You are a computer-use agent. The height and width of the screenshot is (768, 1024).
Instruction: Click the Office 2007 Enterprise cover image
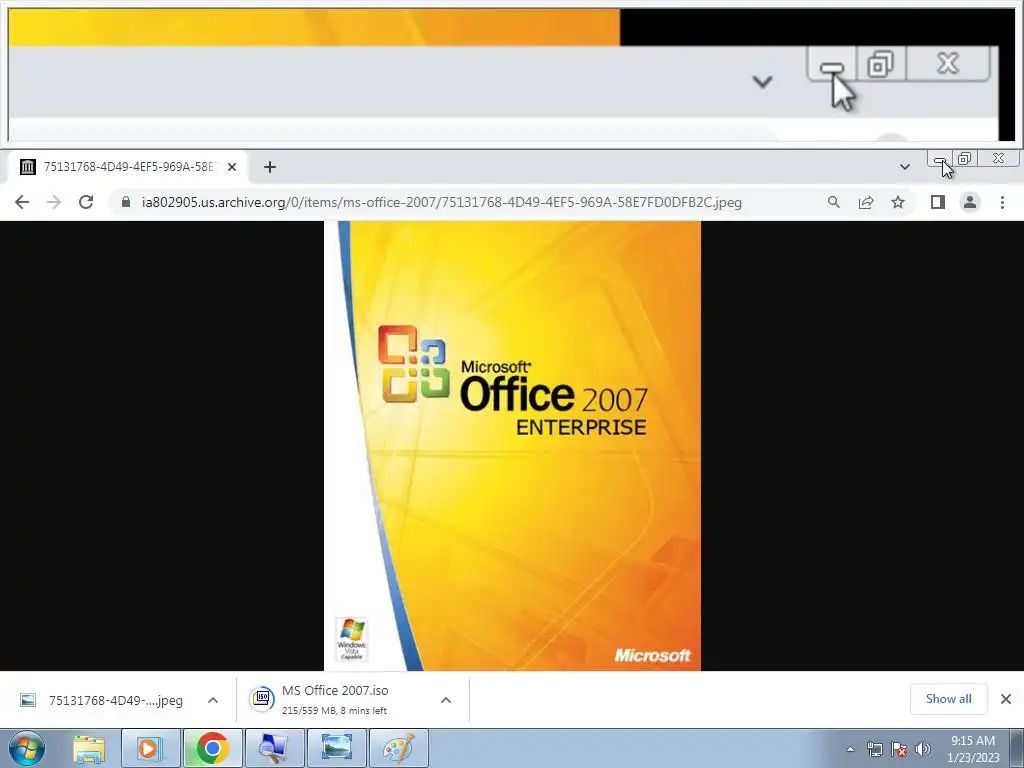point(513,446)
